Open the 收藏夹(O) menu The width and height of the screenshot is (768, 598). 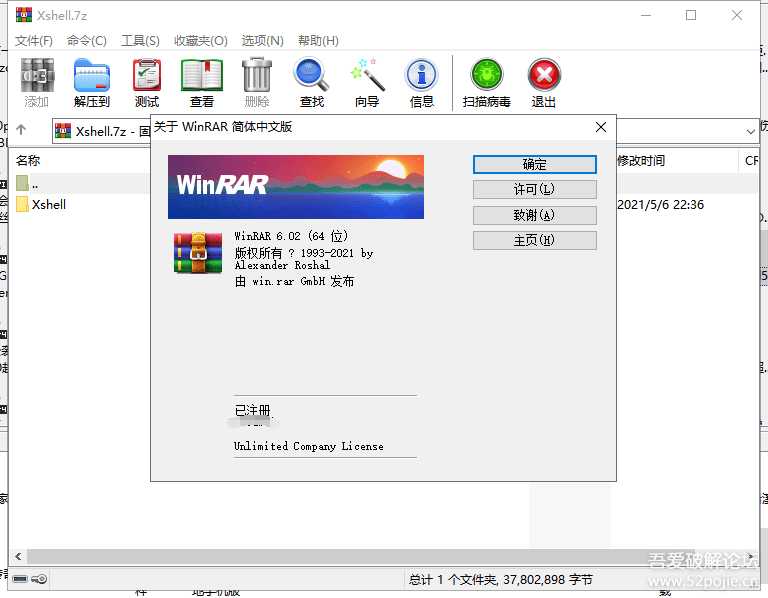200,41
